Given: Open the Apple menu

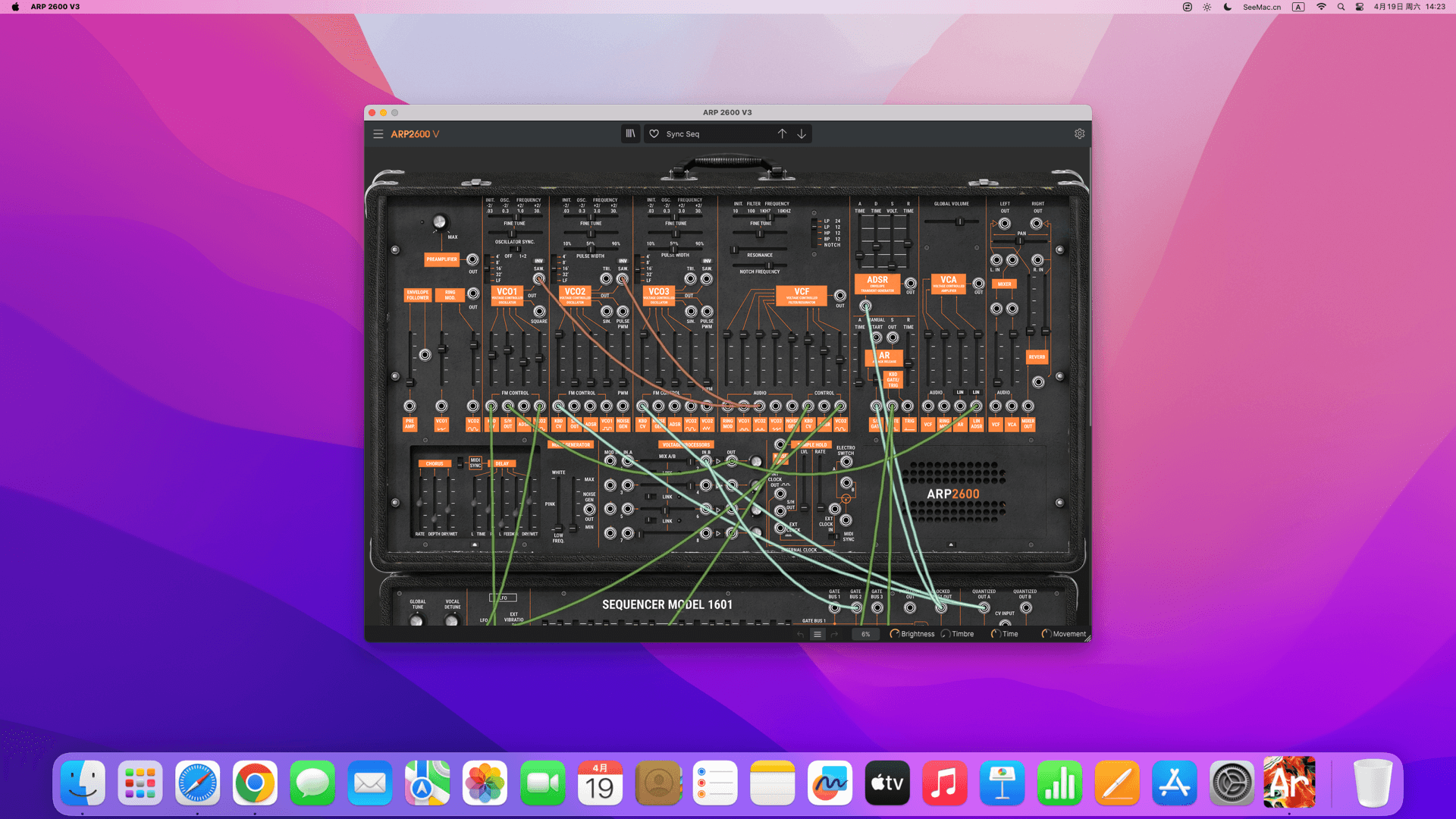Looking at the screenshot, I should point(15,7).
